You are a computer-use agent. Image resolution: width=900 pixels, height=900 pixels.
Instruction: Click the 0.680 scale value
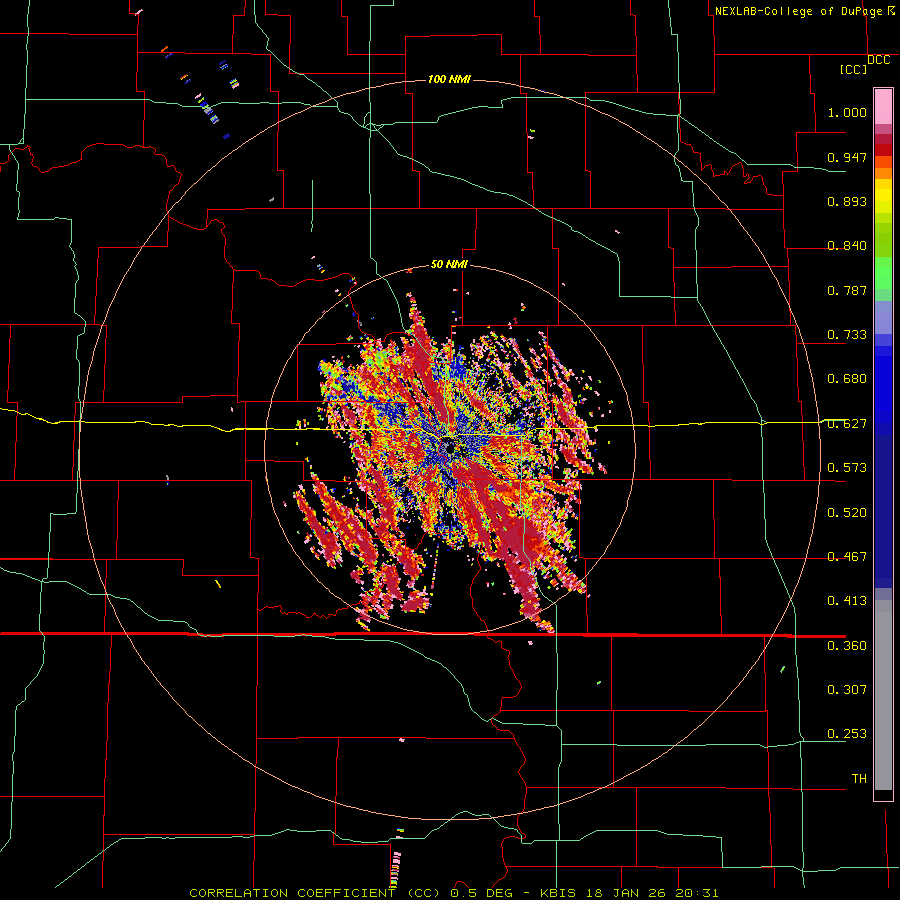coord(847,379)
